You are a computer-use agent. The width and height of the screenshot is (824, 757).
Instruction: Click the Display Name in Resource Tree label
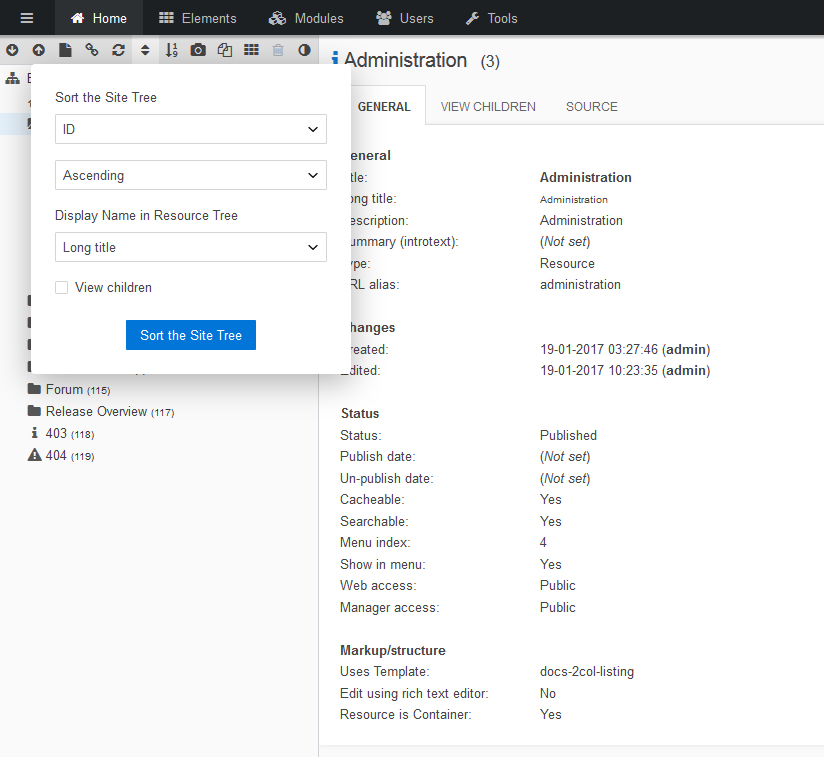[x=146, y=215]
